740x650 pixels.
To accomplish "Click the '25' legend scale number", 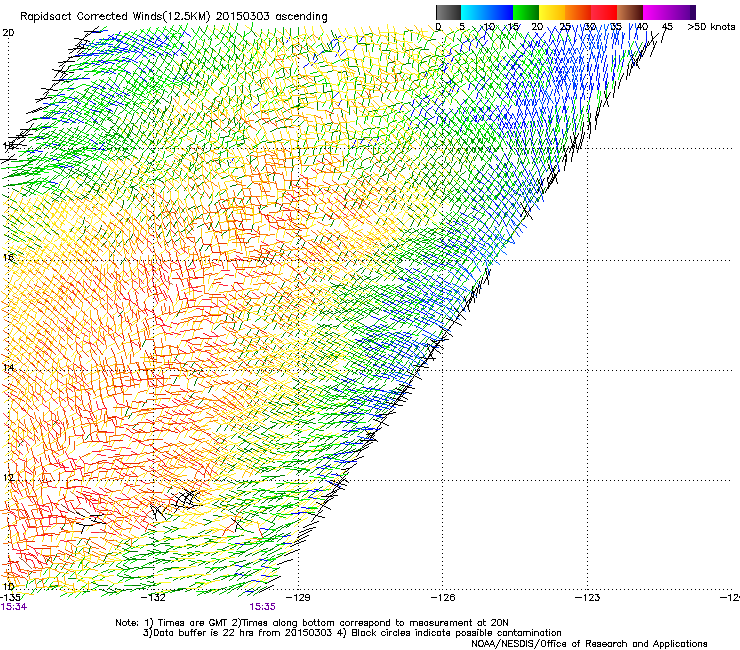I will 565,27.
